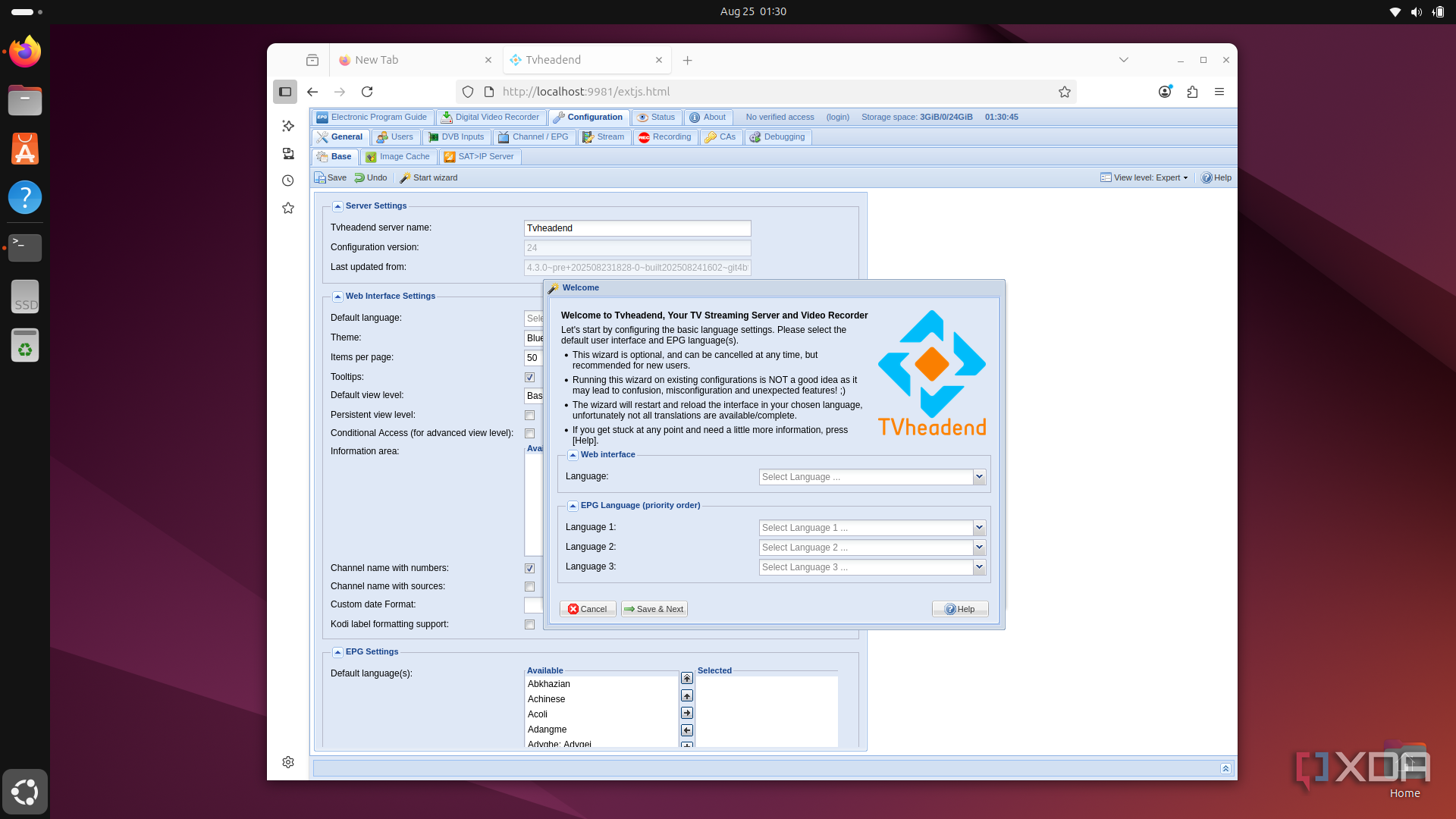Open the Image Cache tab
The height and width of the screenshot is (819, 1456).
pos(398,157)
